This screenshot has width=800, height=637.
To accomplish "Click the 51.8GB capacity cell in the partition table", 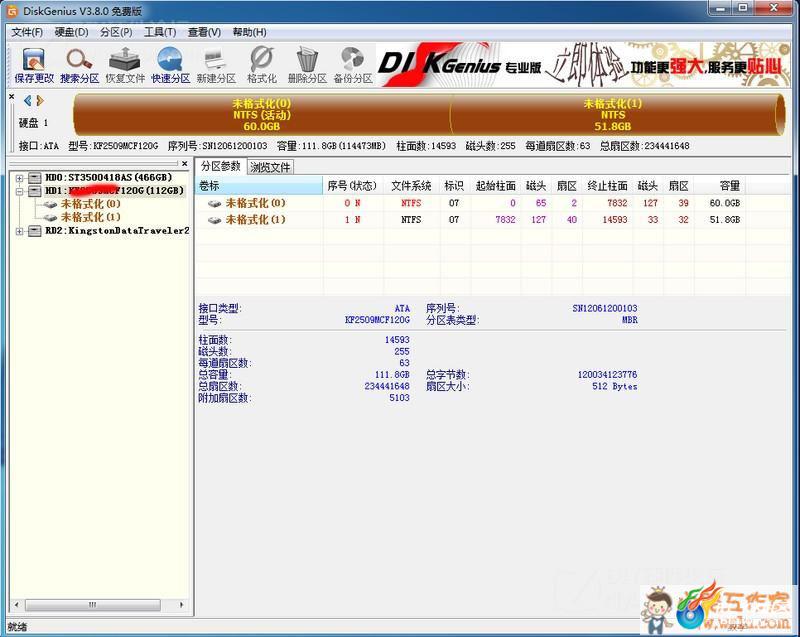I will click(724, 220).
